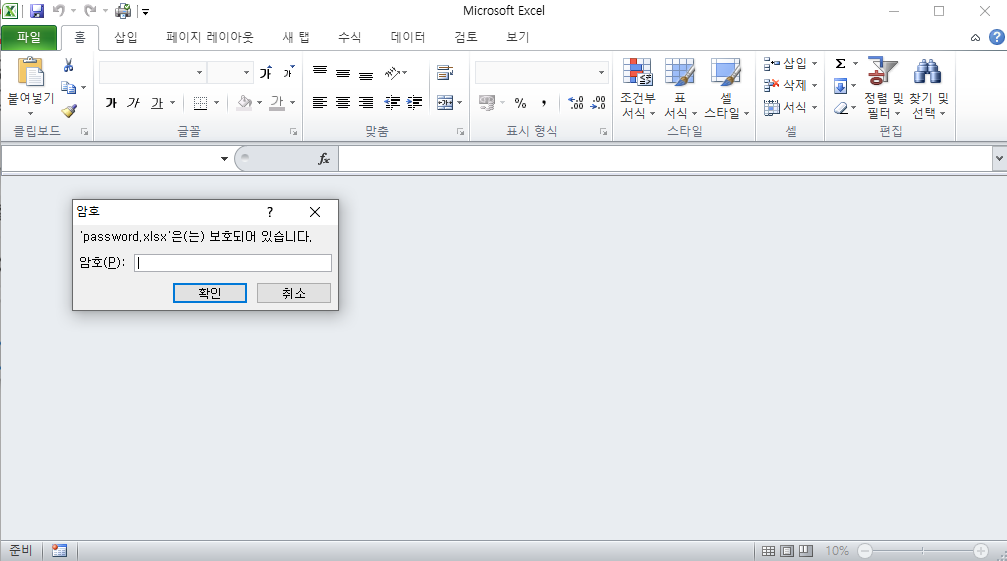
Task: Click the cell borders icon
Action: tap(200, 103)
